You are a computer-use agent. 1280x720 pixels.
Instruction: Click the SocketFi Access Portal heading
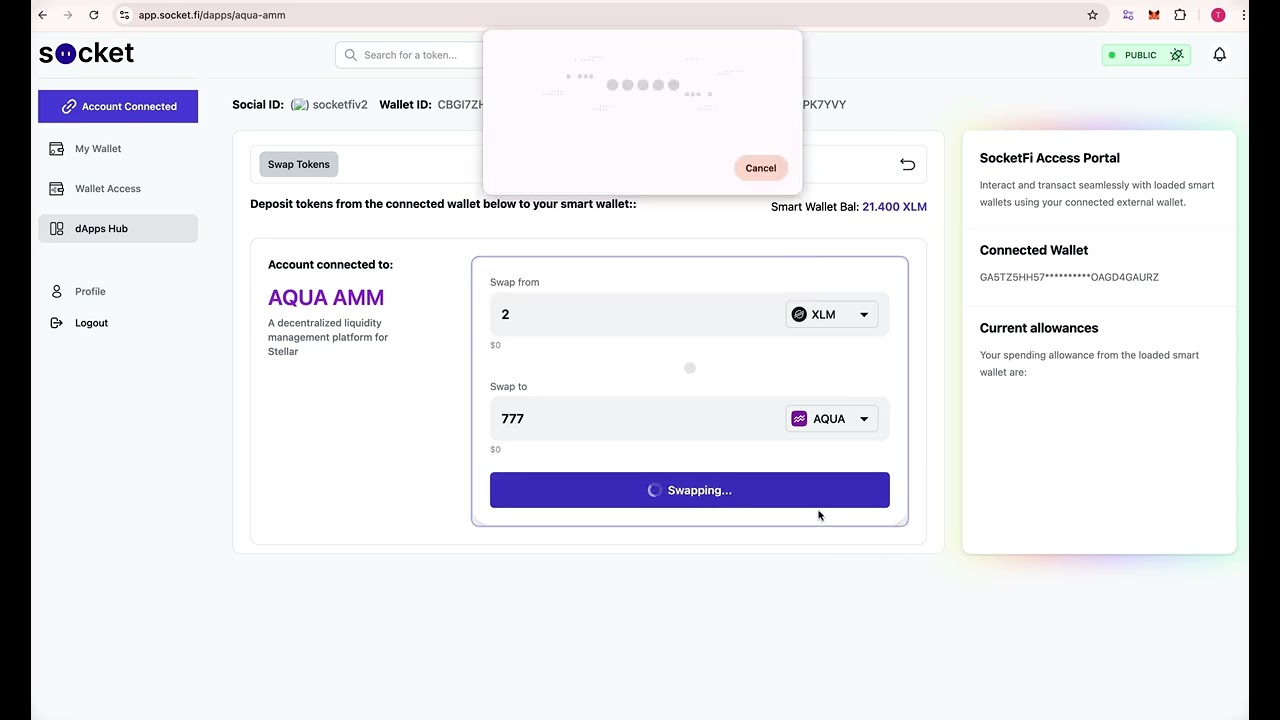(x=1049, y=158)
